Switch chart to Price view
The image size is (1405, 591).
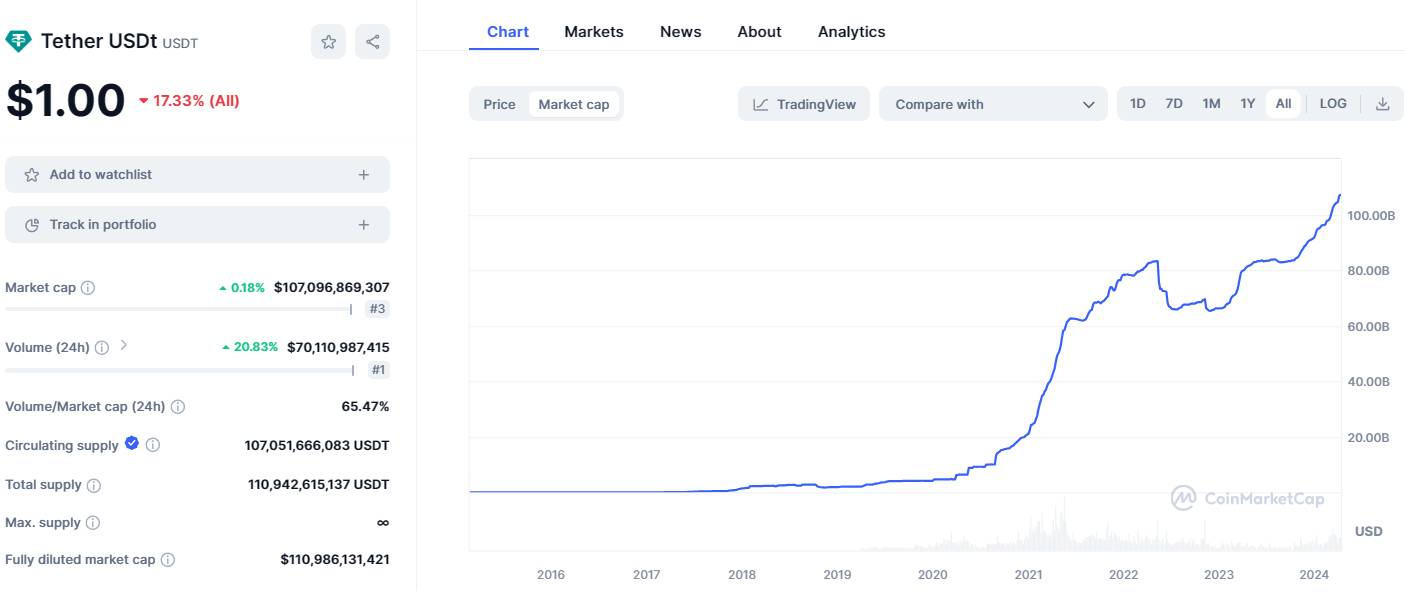coord(499,104)
